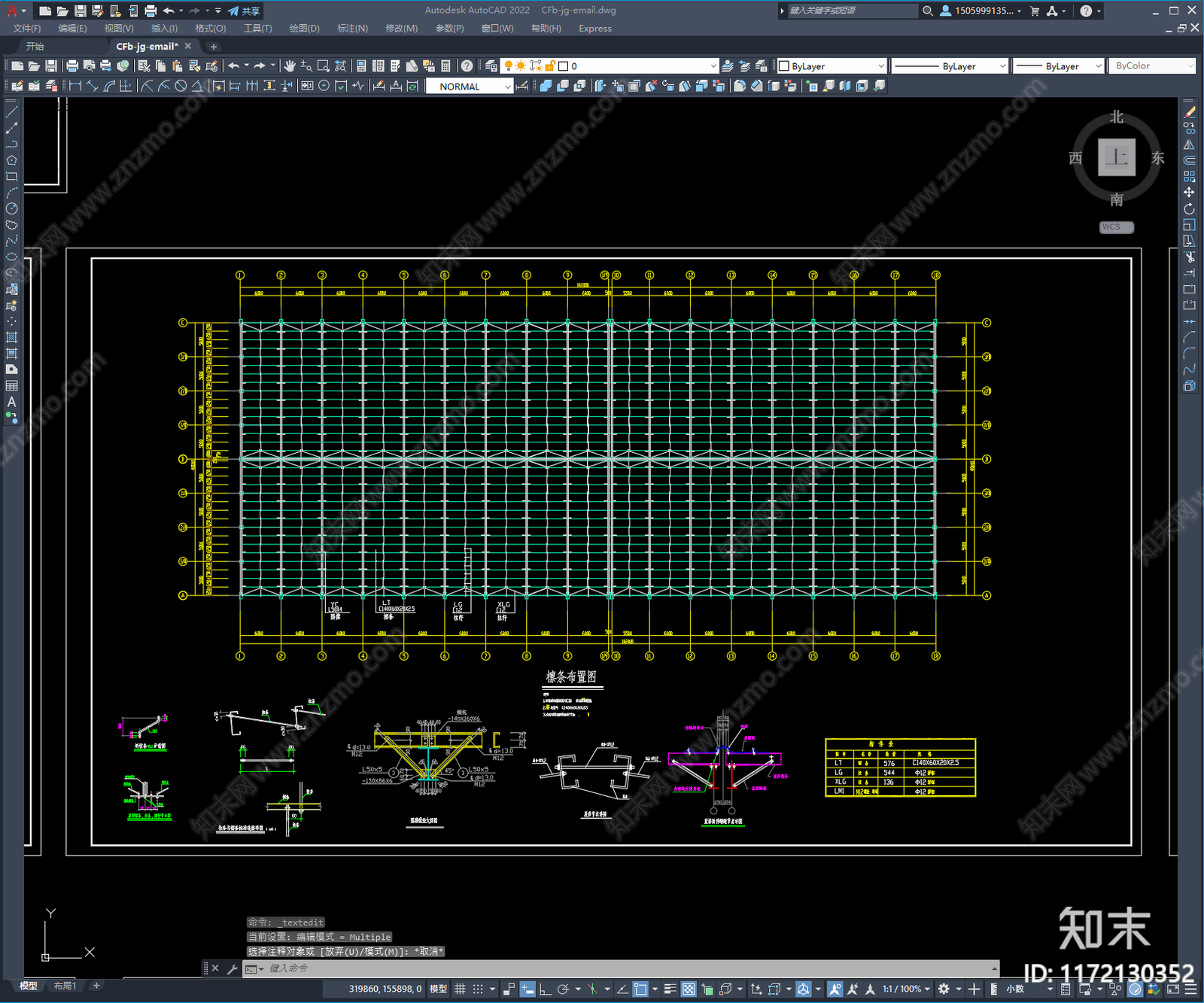1204x1003 pixels.
Task: Click the Share paper-plane button
Action: click(244, 11)
